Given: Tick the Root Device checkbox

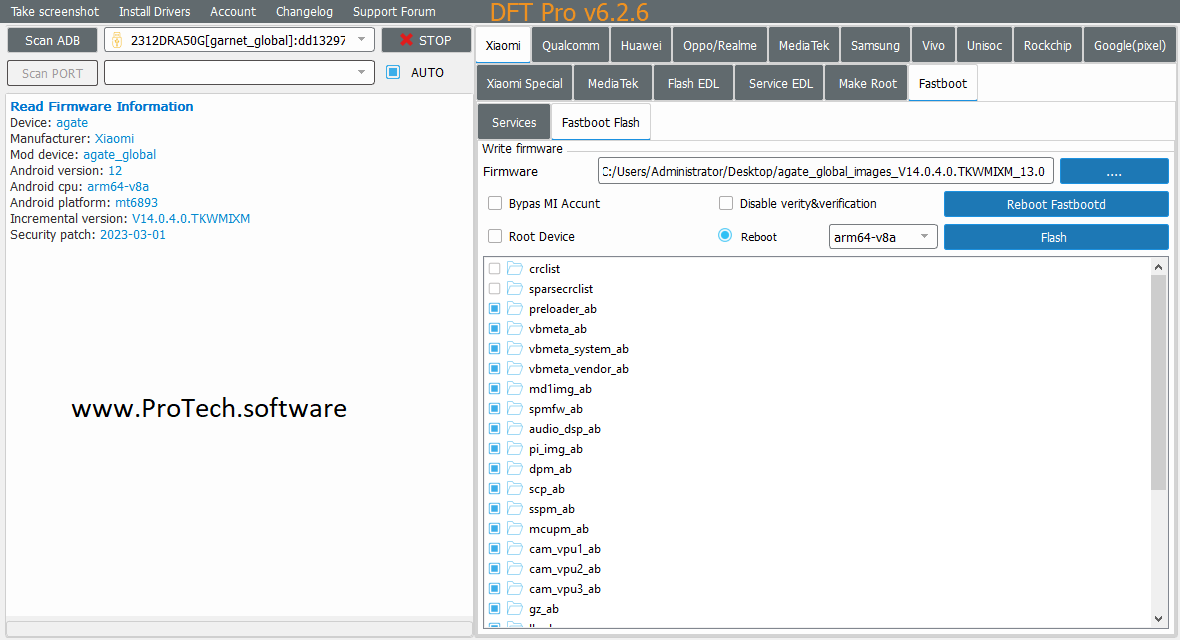Looking at the screenshot, I should 495,236.
